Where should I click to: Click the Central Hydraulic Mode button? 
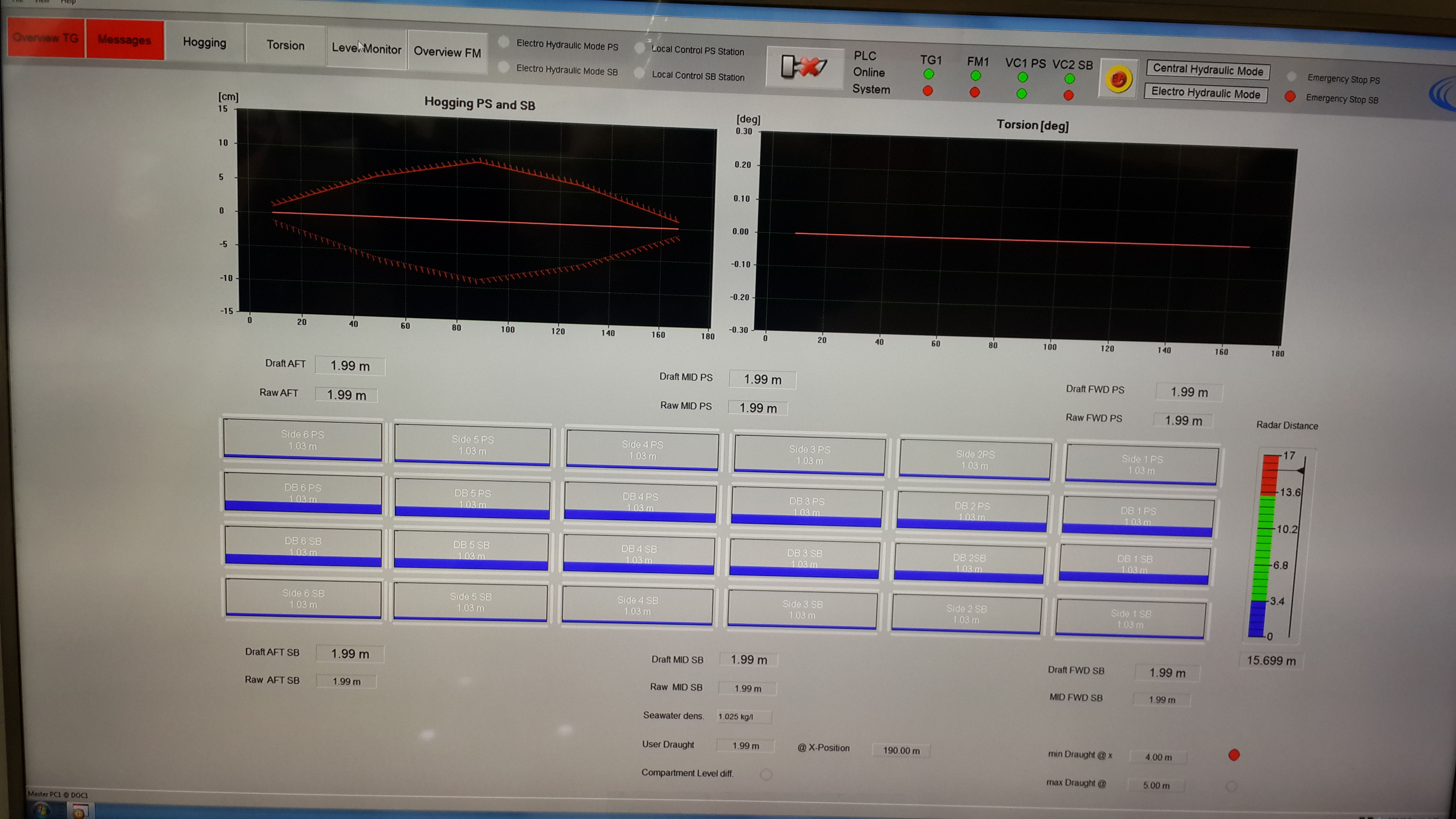tap(1207, 70)
